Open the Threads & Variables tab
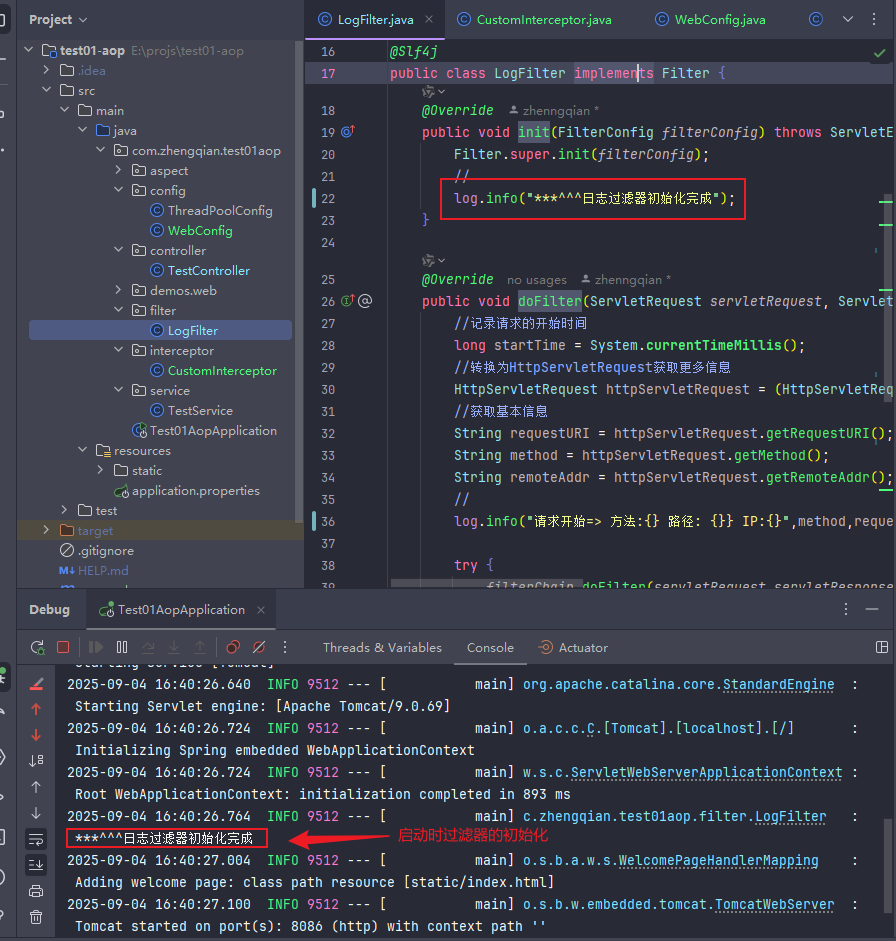896x941 pixels. pyautogui.click(x=382, y=648)
